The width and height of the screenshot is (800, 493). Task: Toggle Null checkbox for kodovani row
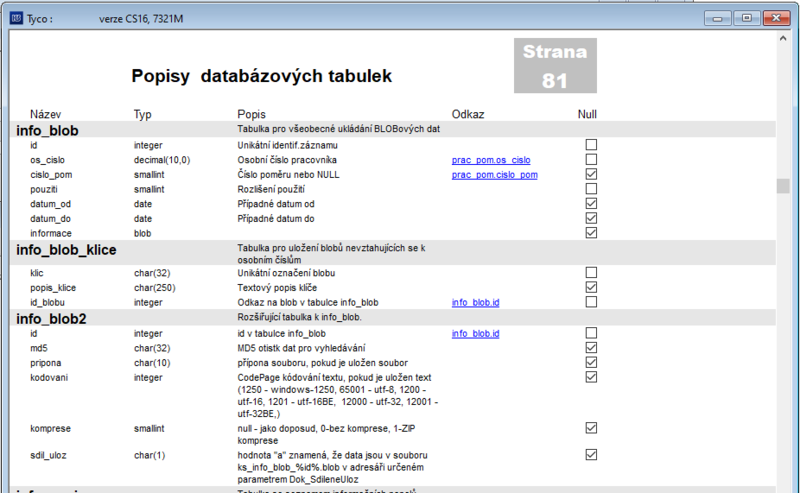[591, 377]
